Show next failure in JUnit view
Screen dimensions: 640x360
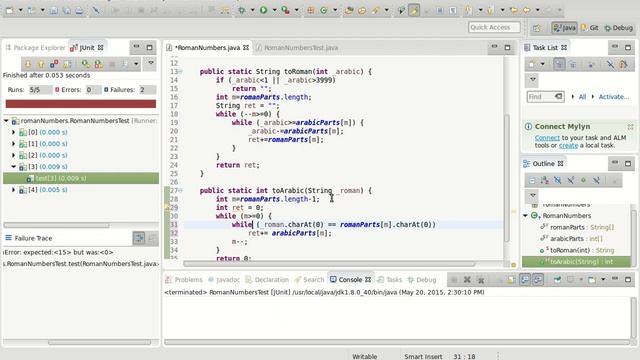pos(28,64)
